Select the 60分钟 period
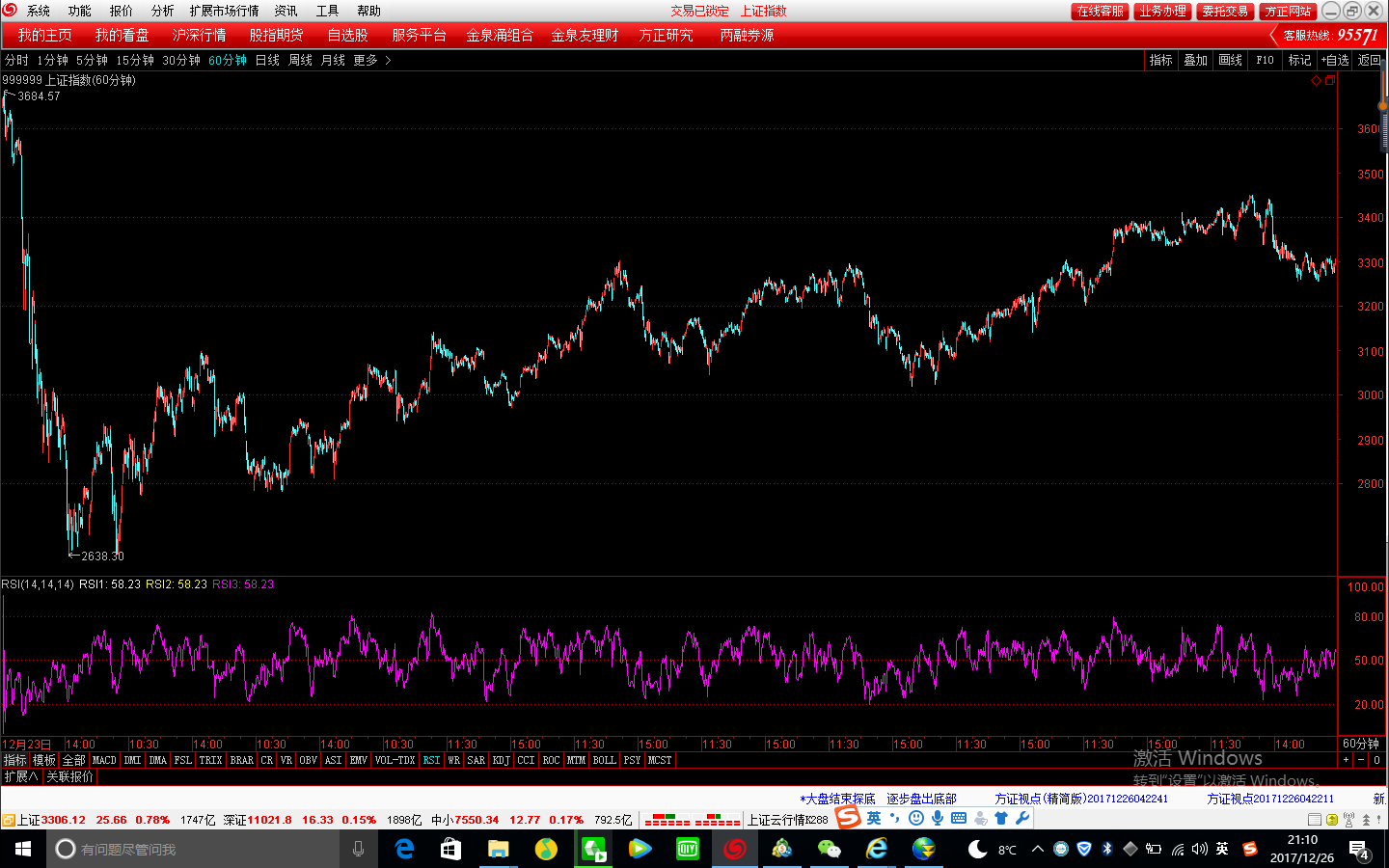The width and height of the screenshot is (1389, 868). (228, 60)
